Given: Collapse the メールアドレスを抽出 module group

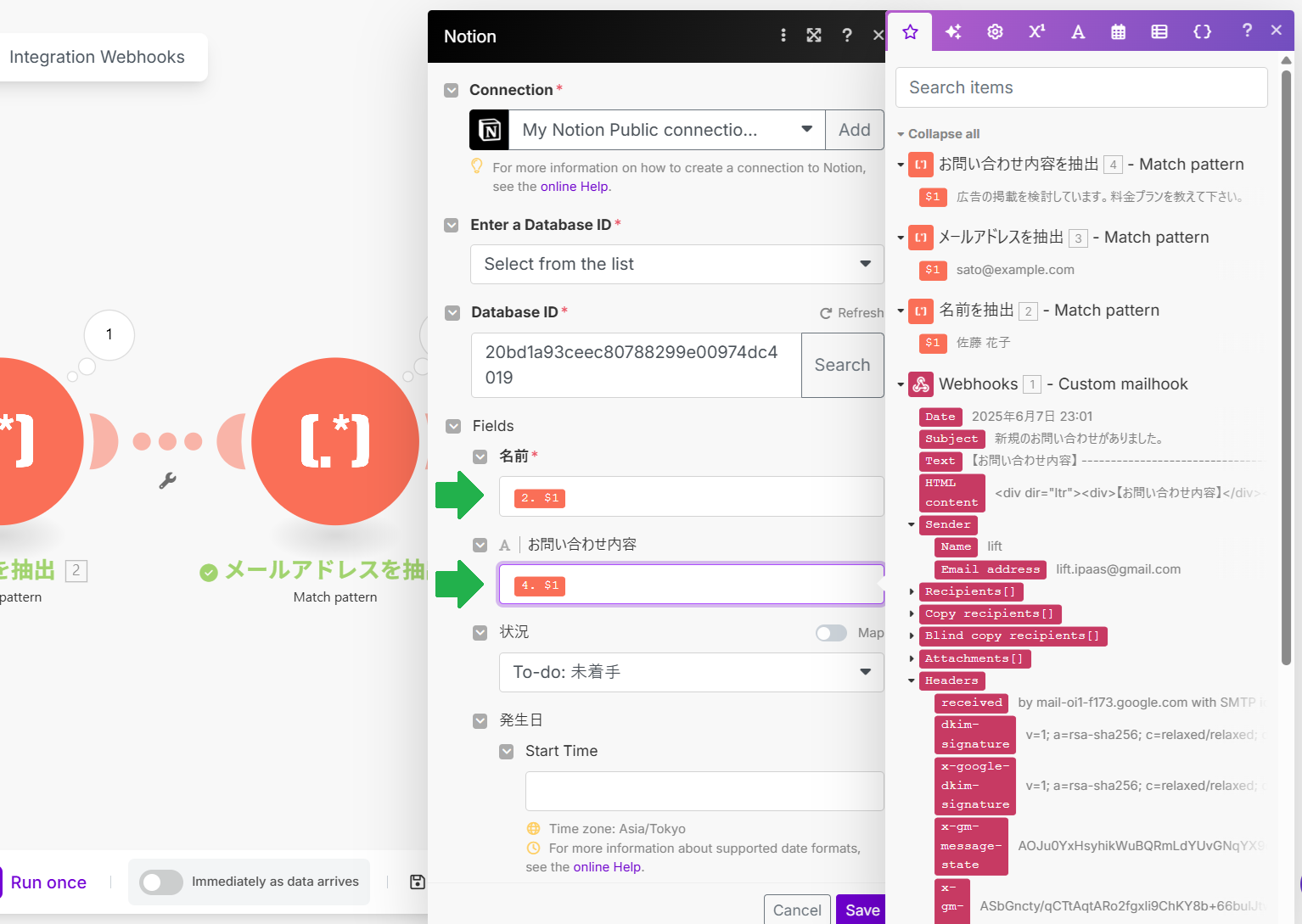Looking at the screenshot, I should tap(901, 238).
